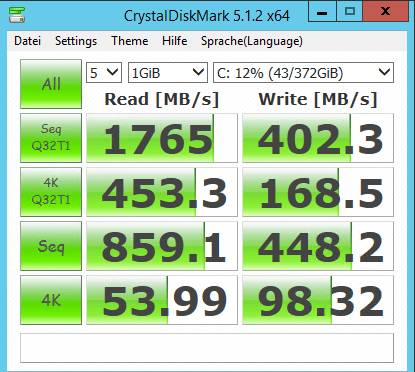Viewport: 415px width, 372px height.
Task: Open the test count dropdown showing 5
Action: (x=104, y=73)
